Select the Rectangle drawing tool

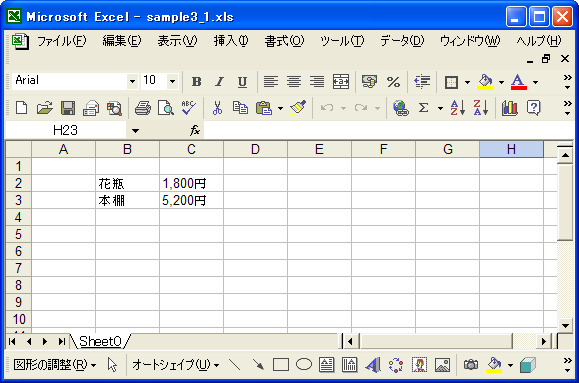tap(281, 365)
